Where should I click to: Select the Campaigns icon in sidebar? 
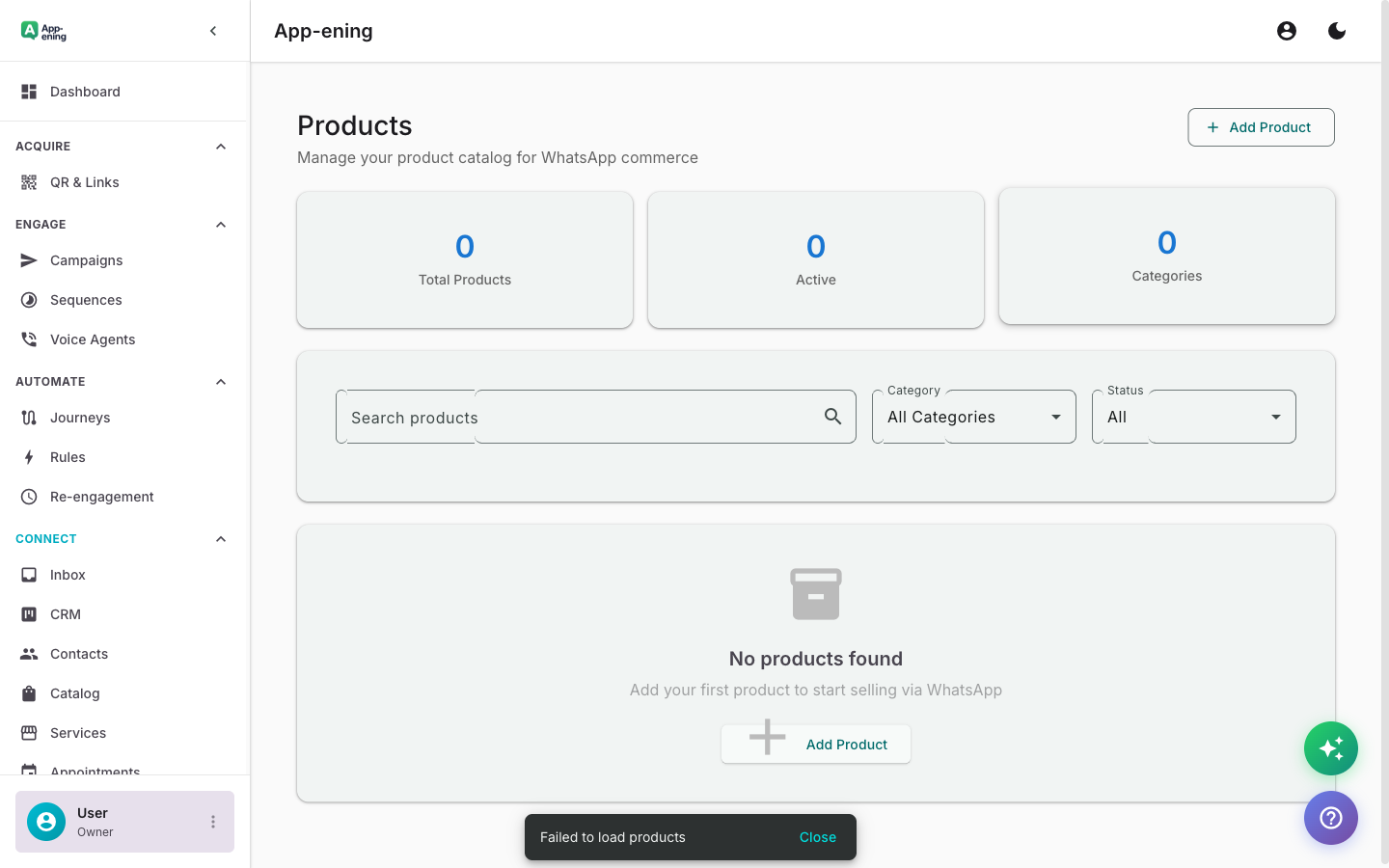point(29,259)
